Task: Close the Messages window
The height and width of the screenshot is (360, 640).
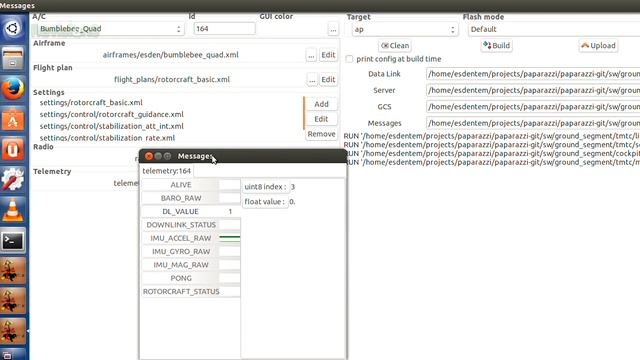Action: [x=149, y=156]
